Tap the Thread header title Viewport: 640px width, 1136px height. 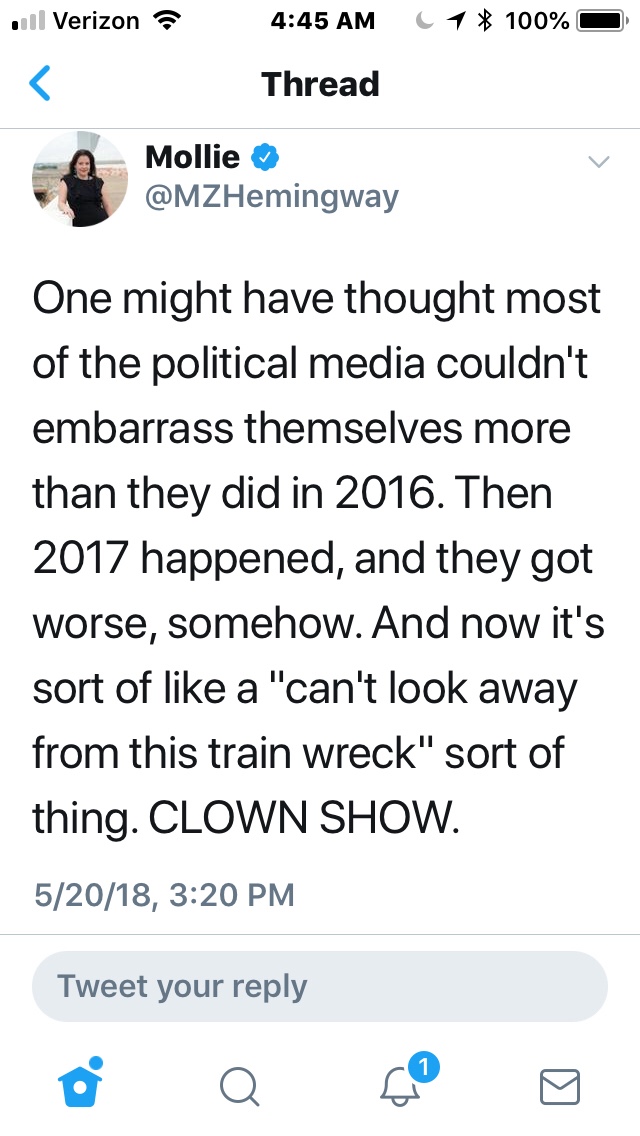(x=320, y=84)
